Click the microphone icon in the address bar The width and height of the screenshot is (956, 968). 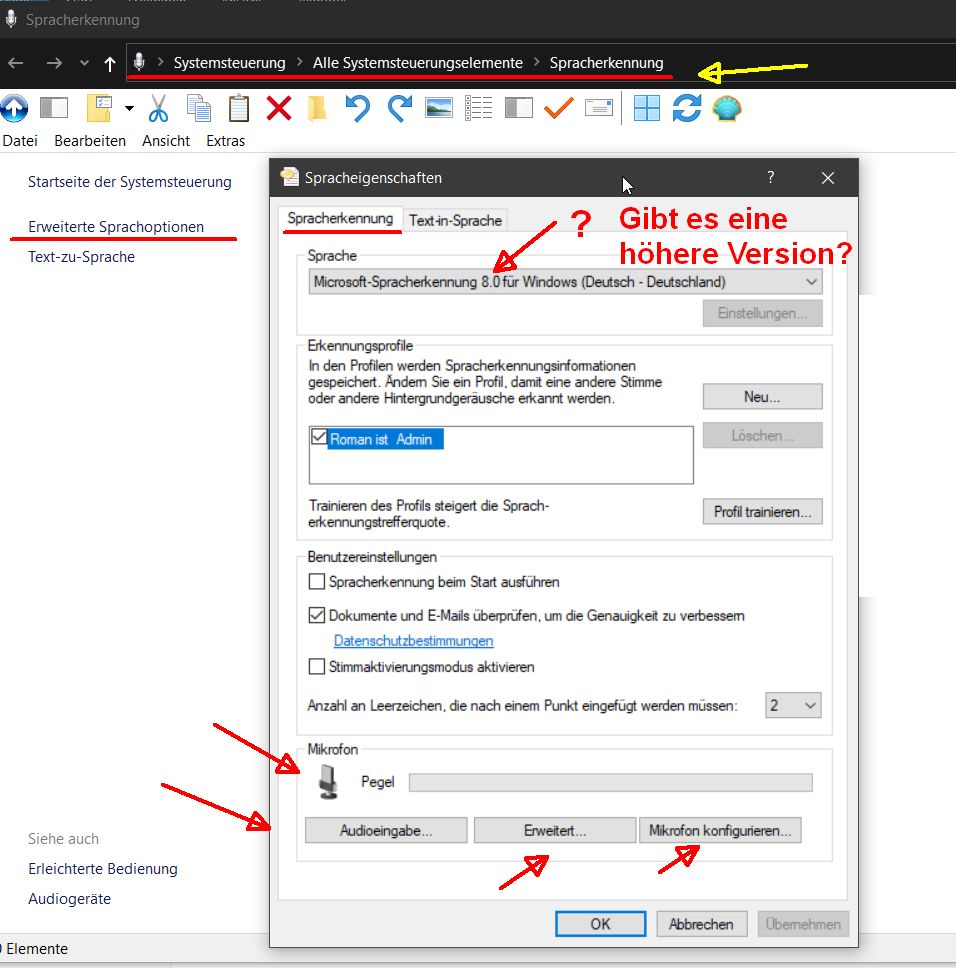139,62
